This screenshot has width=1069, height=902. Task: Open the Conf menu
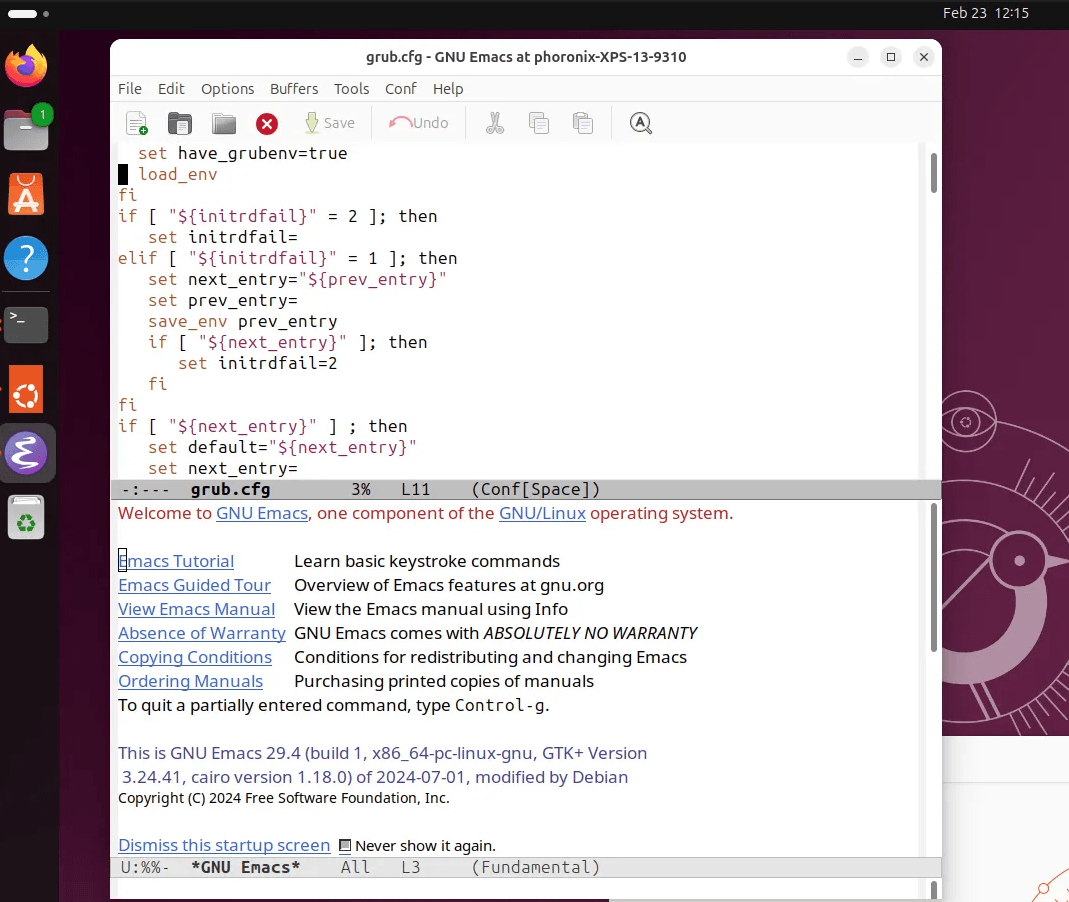point(400,89)
